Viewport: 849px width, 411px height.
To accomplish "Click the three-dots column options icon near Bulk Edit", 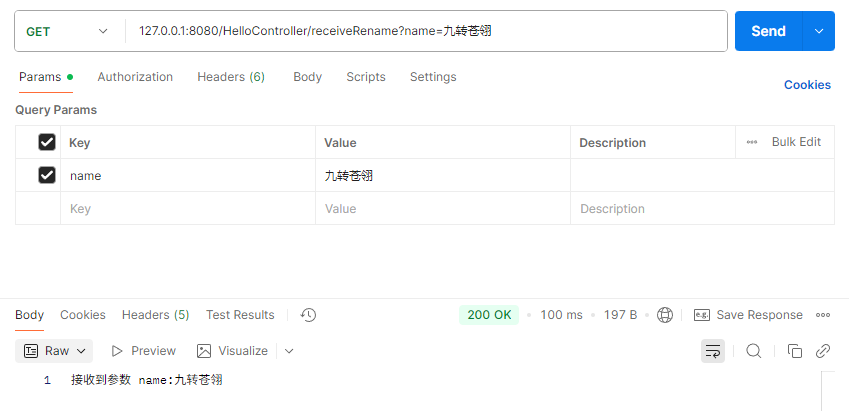I will (752, 142).
